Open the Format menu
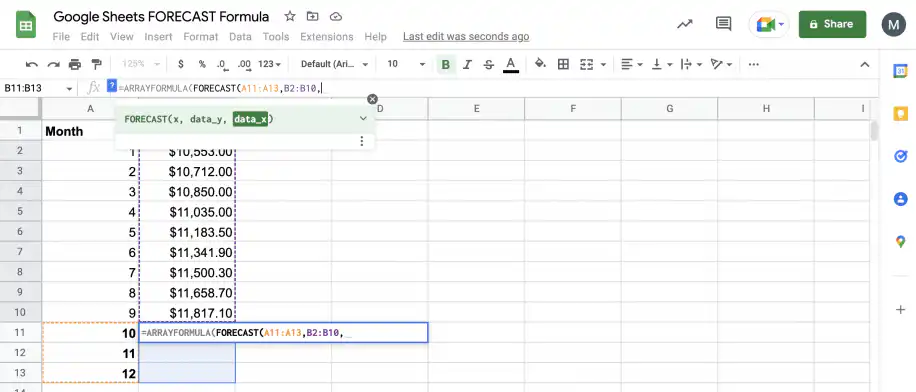Screen dimensions: 916x392 point(200,37)
